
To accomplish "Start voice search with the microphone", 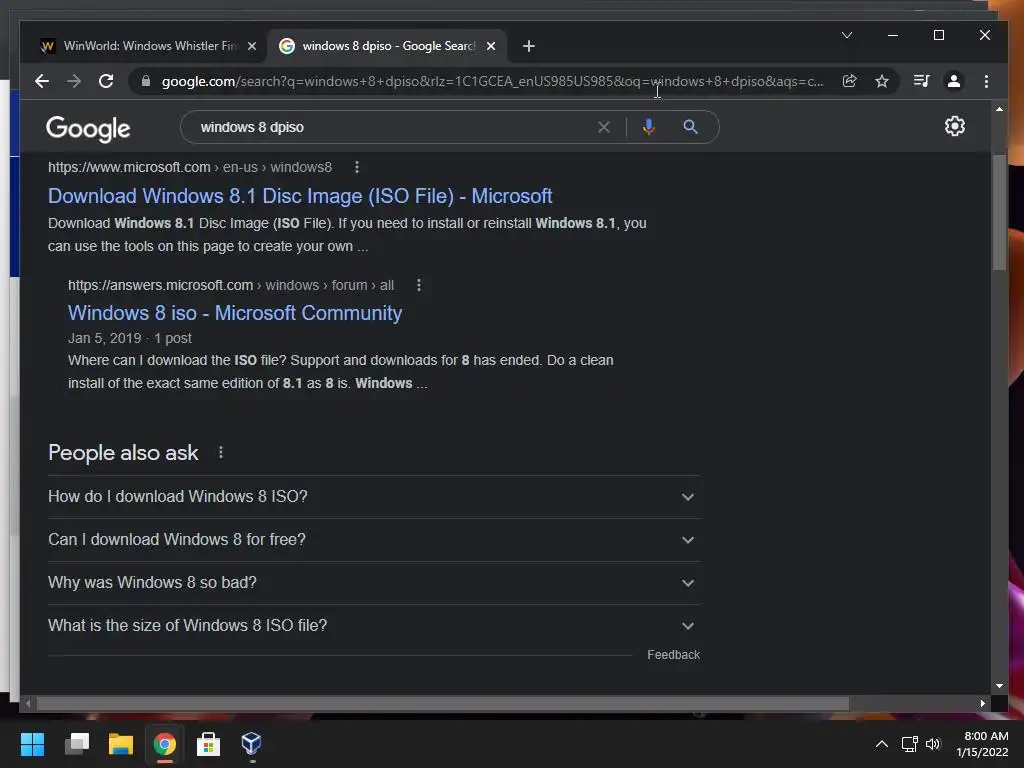I will point(648,127).
